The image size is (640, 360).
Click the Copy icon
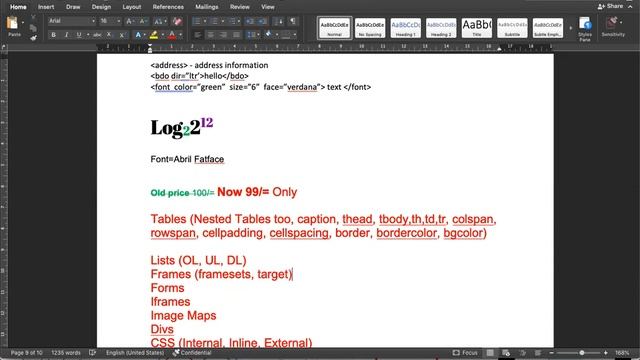pyautogui.click(x=33, y=28)
